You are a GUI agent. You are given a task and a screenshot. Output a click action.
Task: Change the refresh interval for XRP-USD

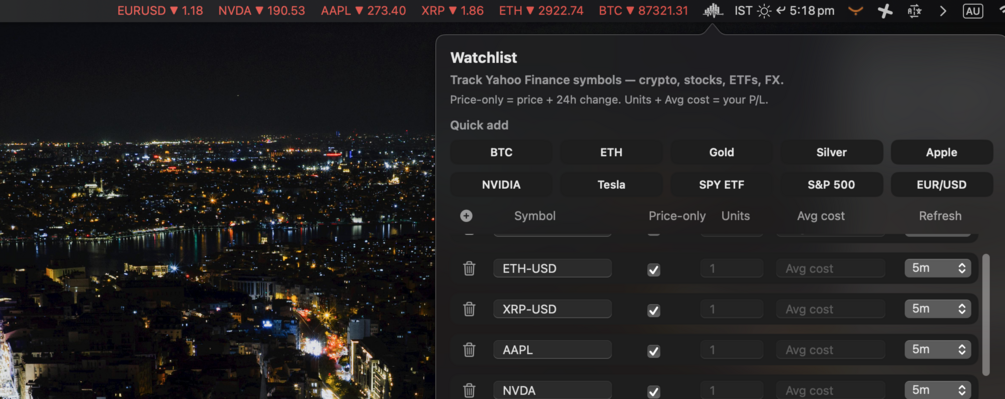[938, 309]
